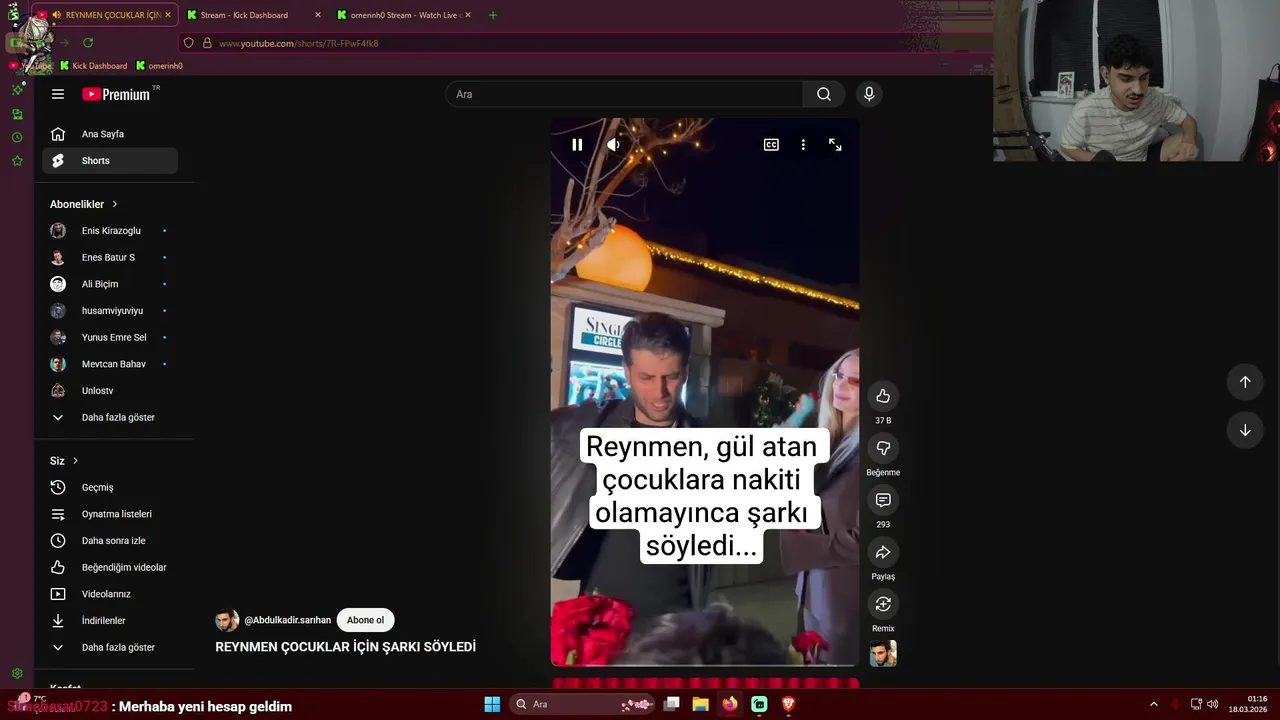Viewport: 1280px width, 720px height.
Task: Click the taskbar Ara search box
Action: point(582,704)
